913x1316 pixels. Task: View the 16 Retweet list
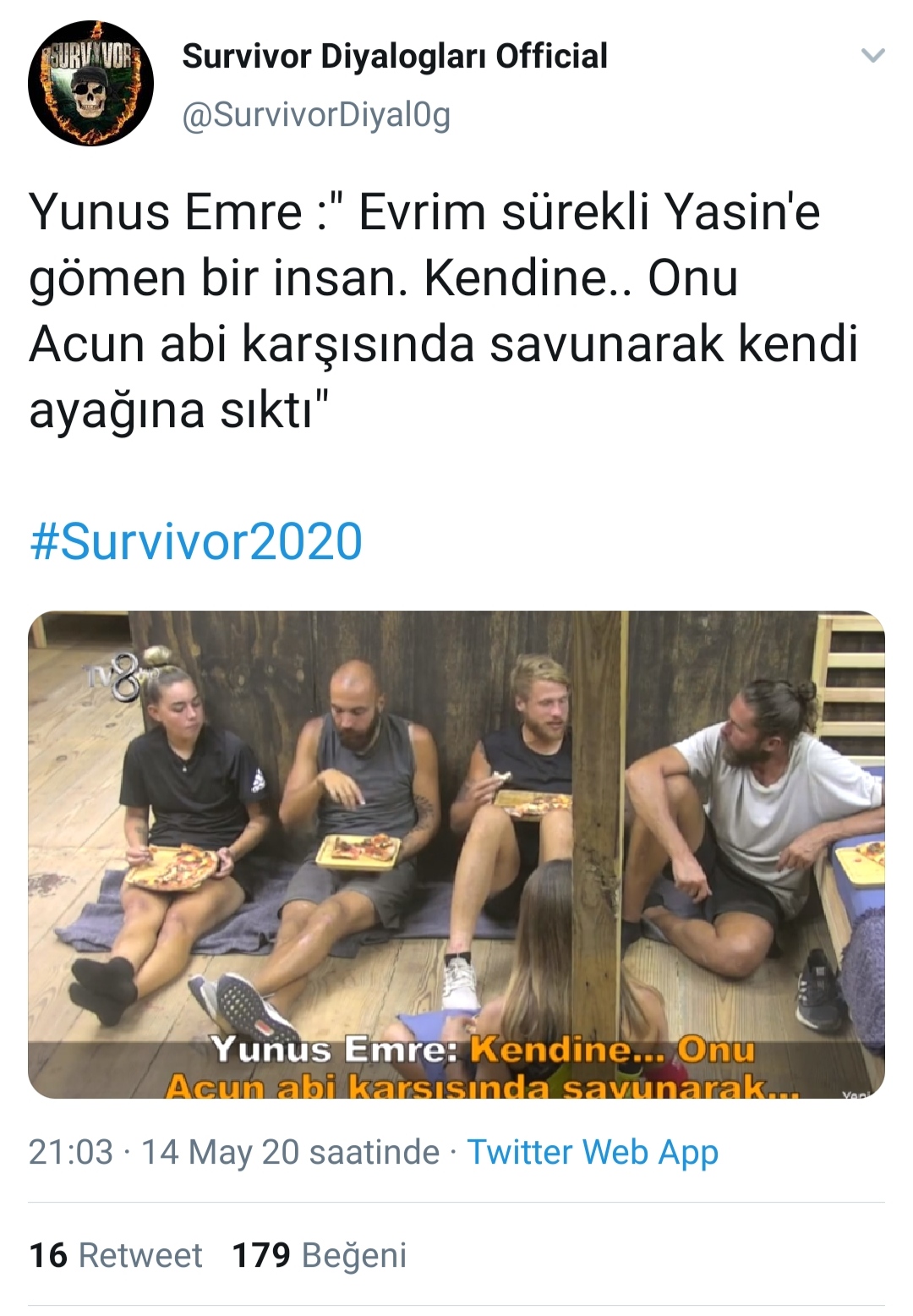116,1255
